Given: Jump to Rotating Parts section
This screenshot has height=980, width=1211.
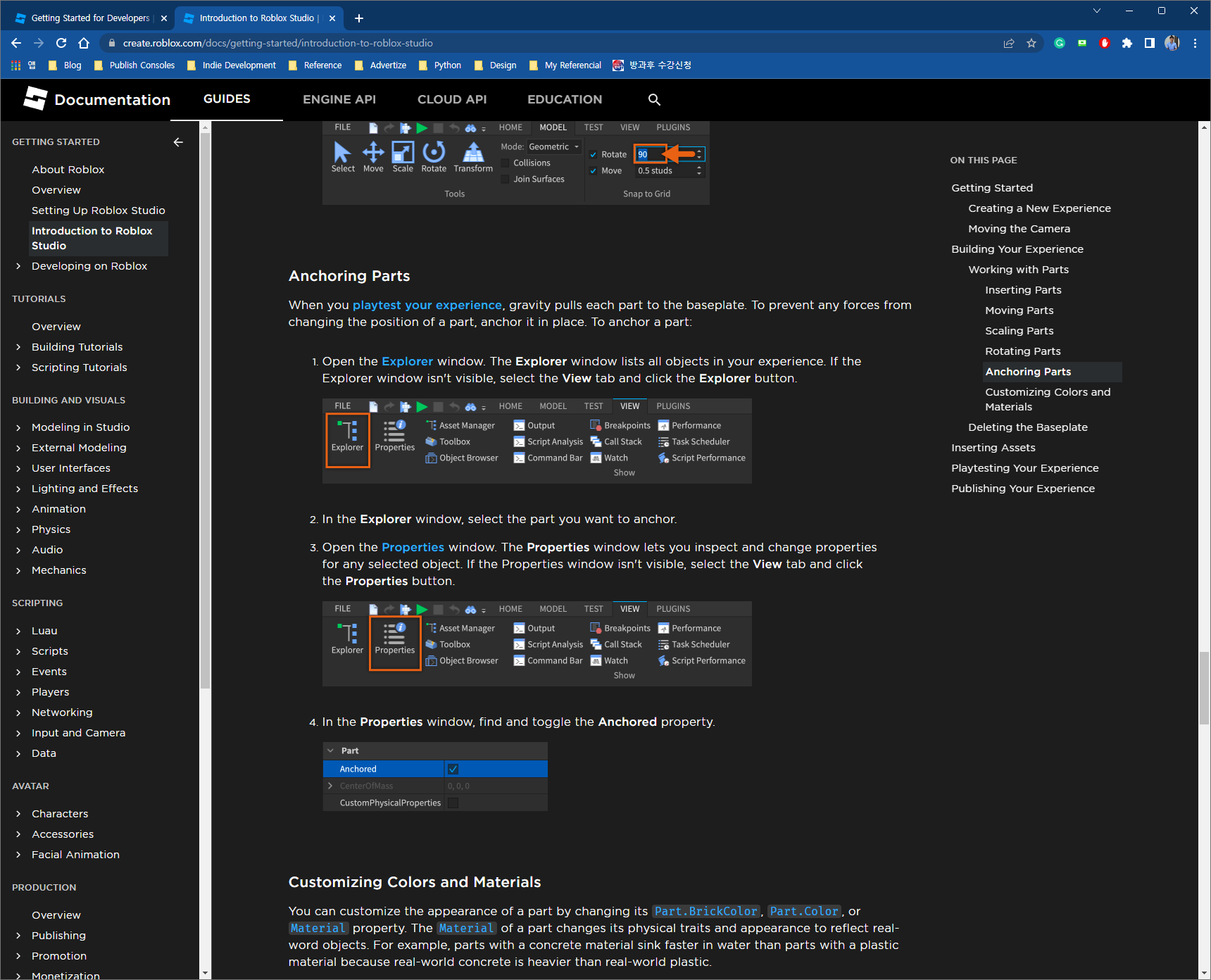Looking at the screenshot, I should pyautogui.click(x=1023, y=351).
